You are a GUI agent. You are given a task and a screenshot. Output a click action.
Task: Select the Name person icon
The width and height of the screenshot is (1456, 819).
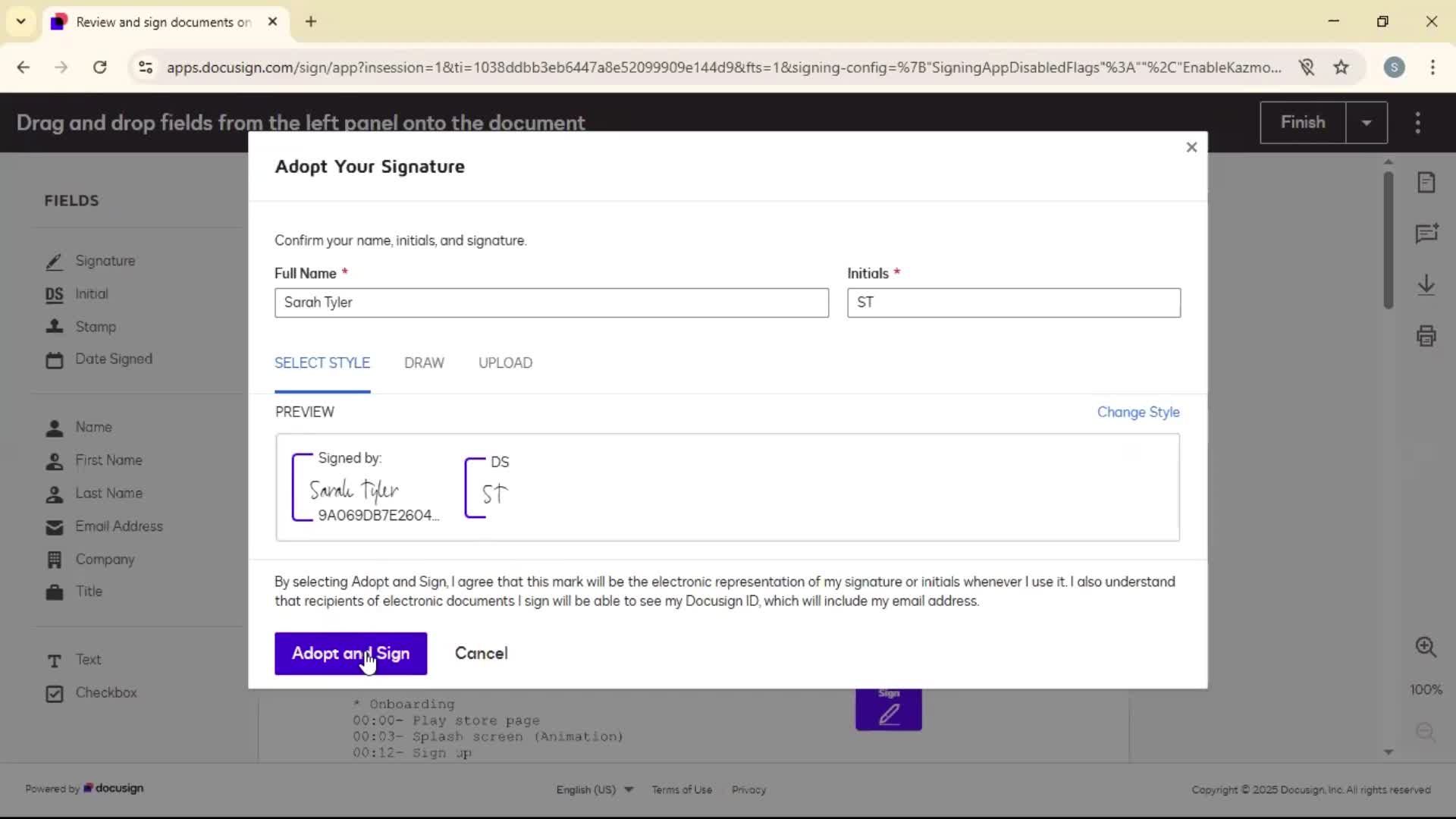[54, 428]
